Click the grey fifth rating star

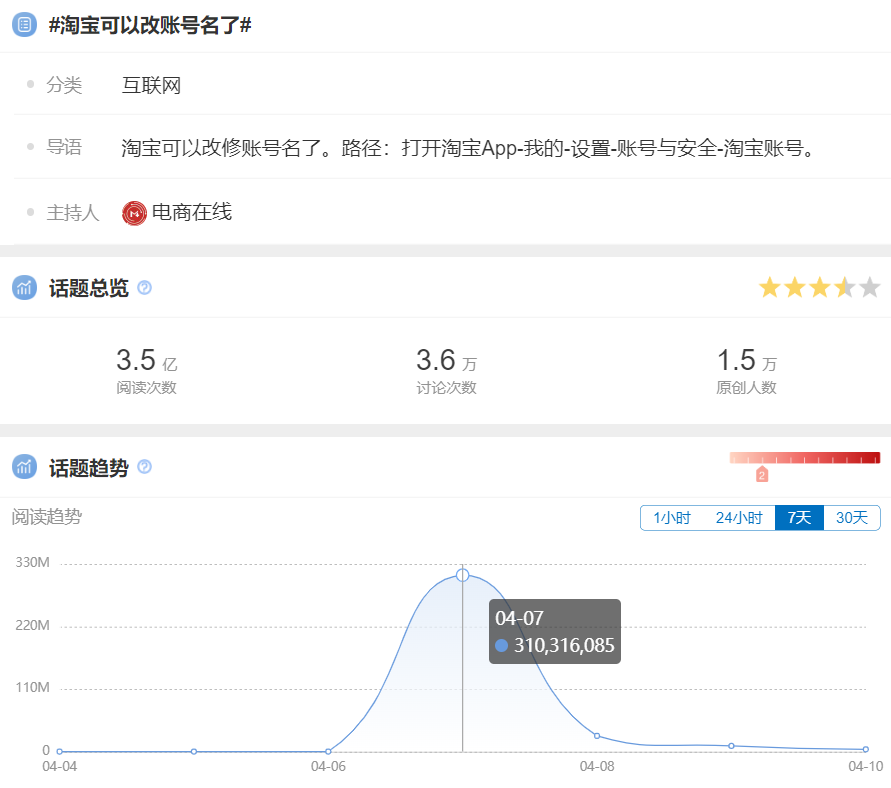tap(870, 287)
